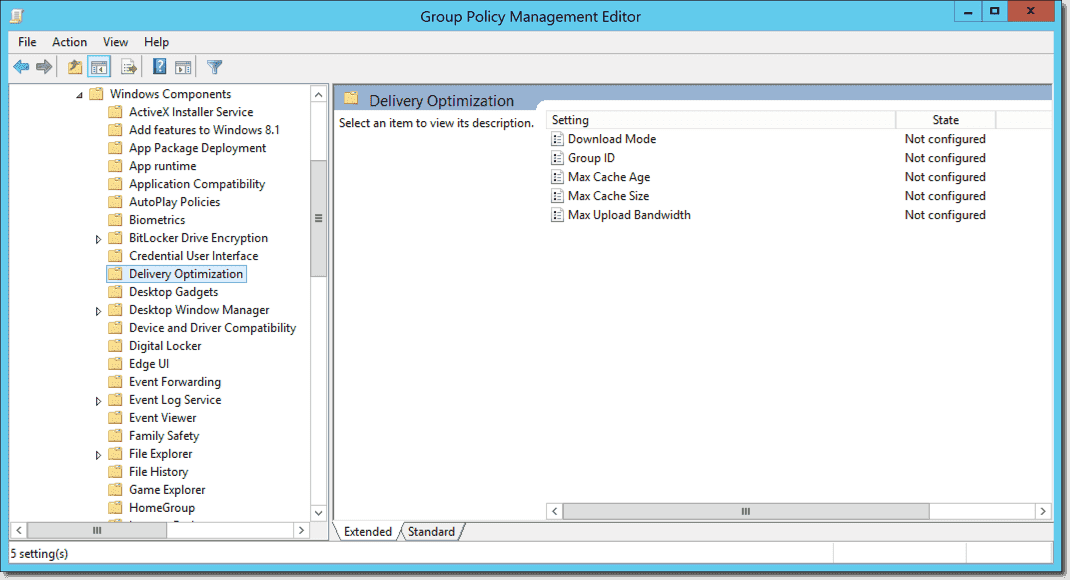This screenshot has width=1070, height=580.
Task: Open the Action menu
Action: (x=70, y=42)
